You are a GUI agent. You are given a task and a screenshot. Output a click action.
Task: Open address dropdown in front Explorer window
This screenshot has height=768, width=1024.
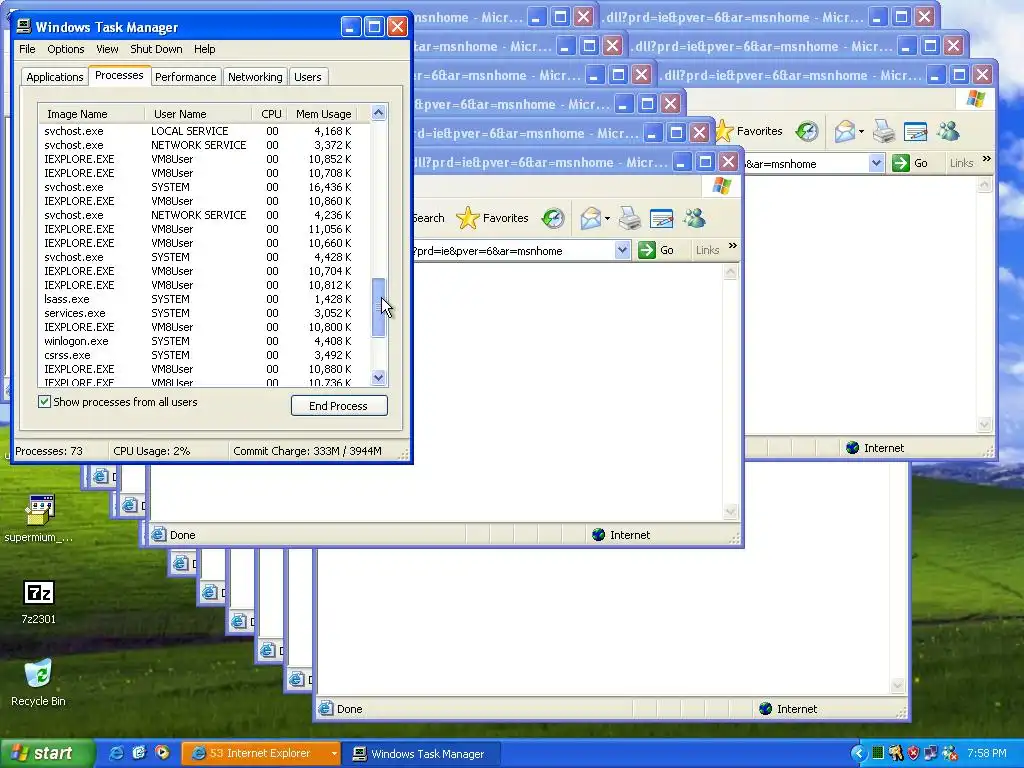coord(622,250)
